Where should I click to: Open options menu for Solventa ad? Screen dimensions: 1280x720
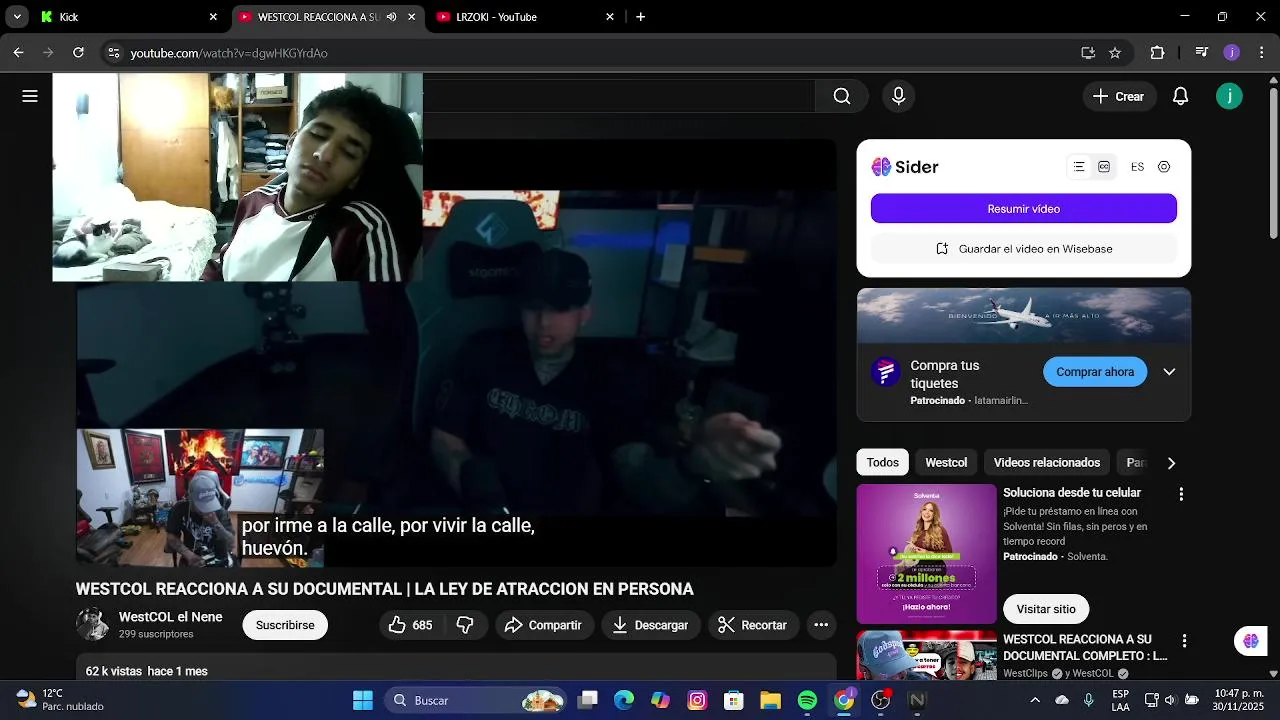point(1181,494)
